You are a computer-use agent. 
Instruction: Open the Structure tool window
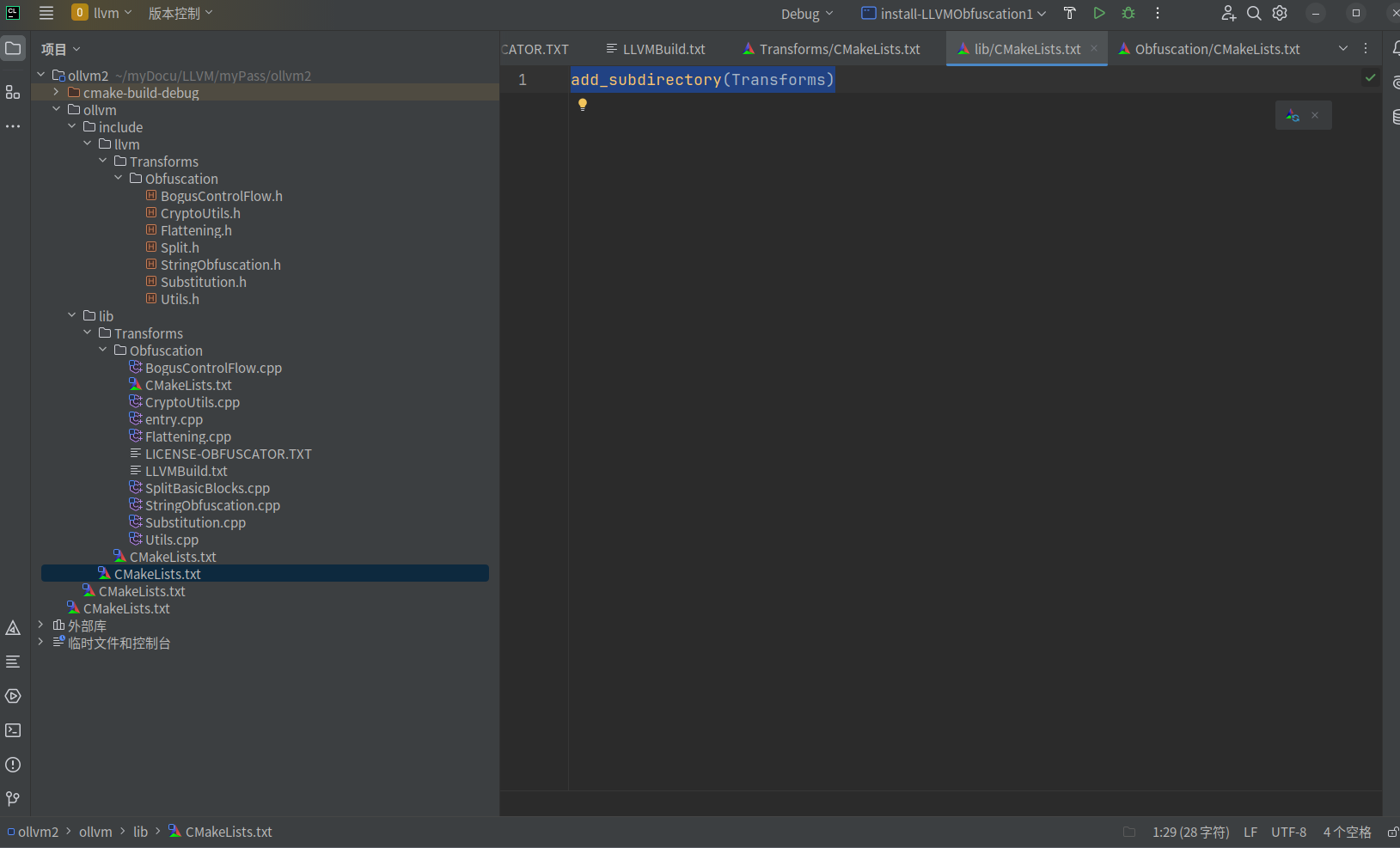point(13,92)
